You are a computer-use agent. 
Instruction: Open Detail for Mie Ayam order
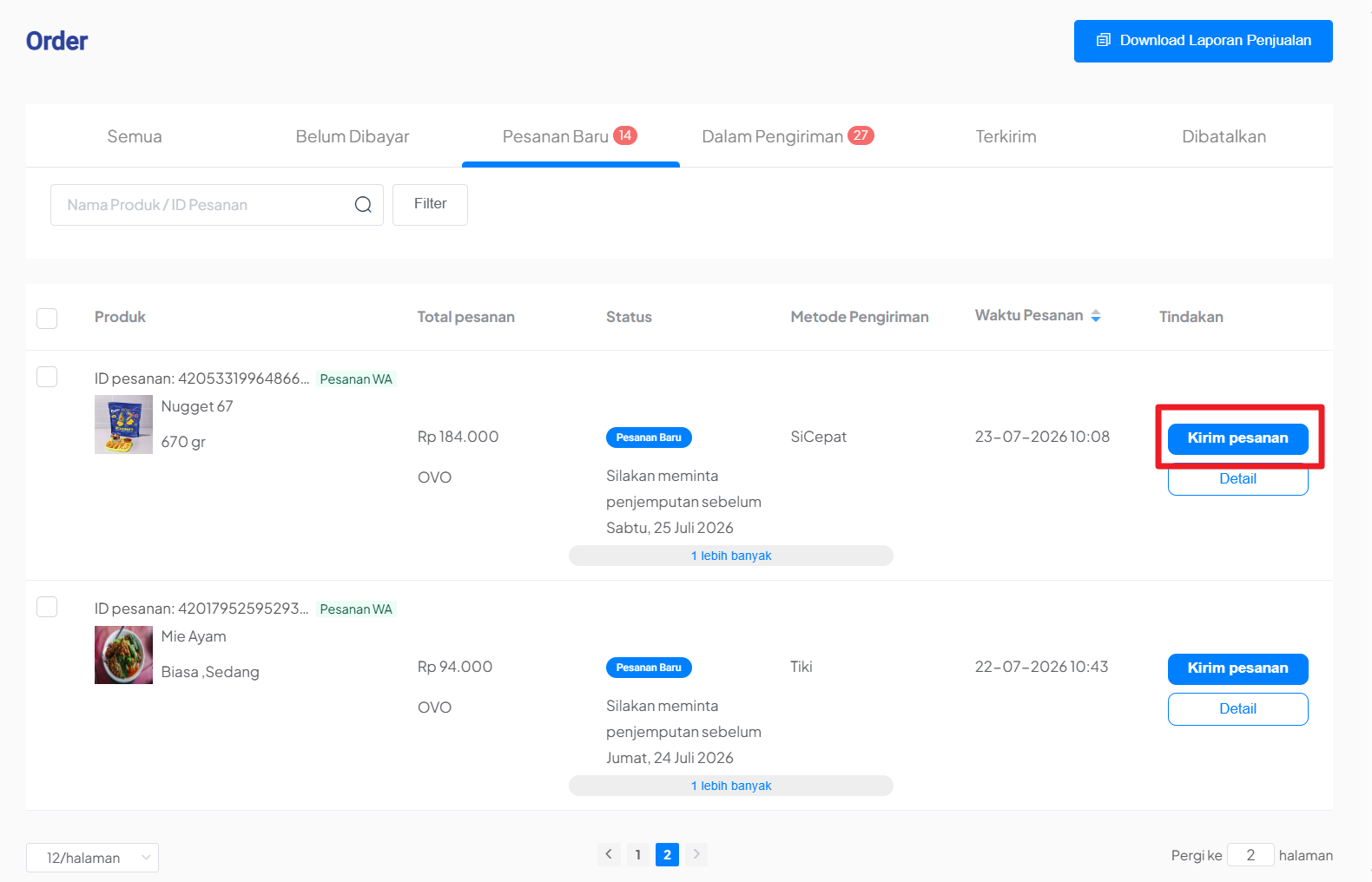(1238, 709)
